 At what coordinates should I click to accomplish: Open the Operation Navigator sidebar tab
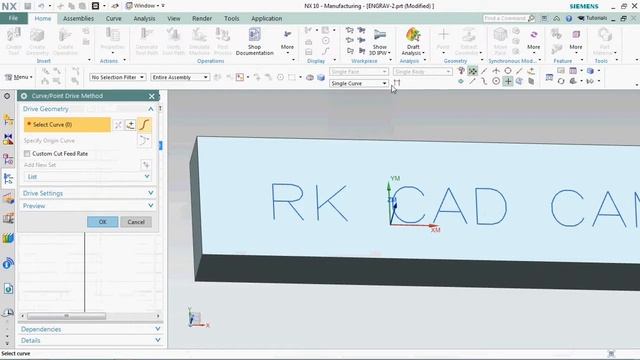pos(8,178)
